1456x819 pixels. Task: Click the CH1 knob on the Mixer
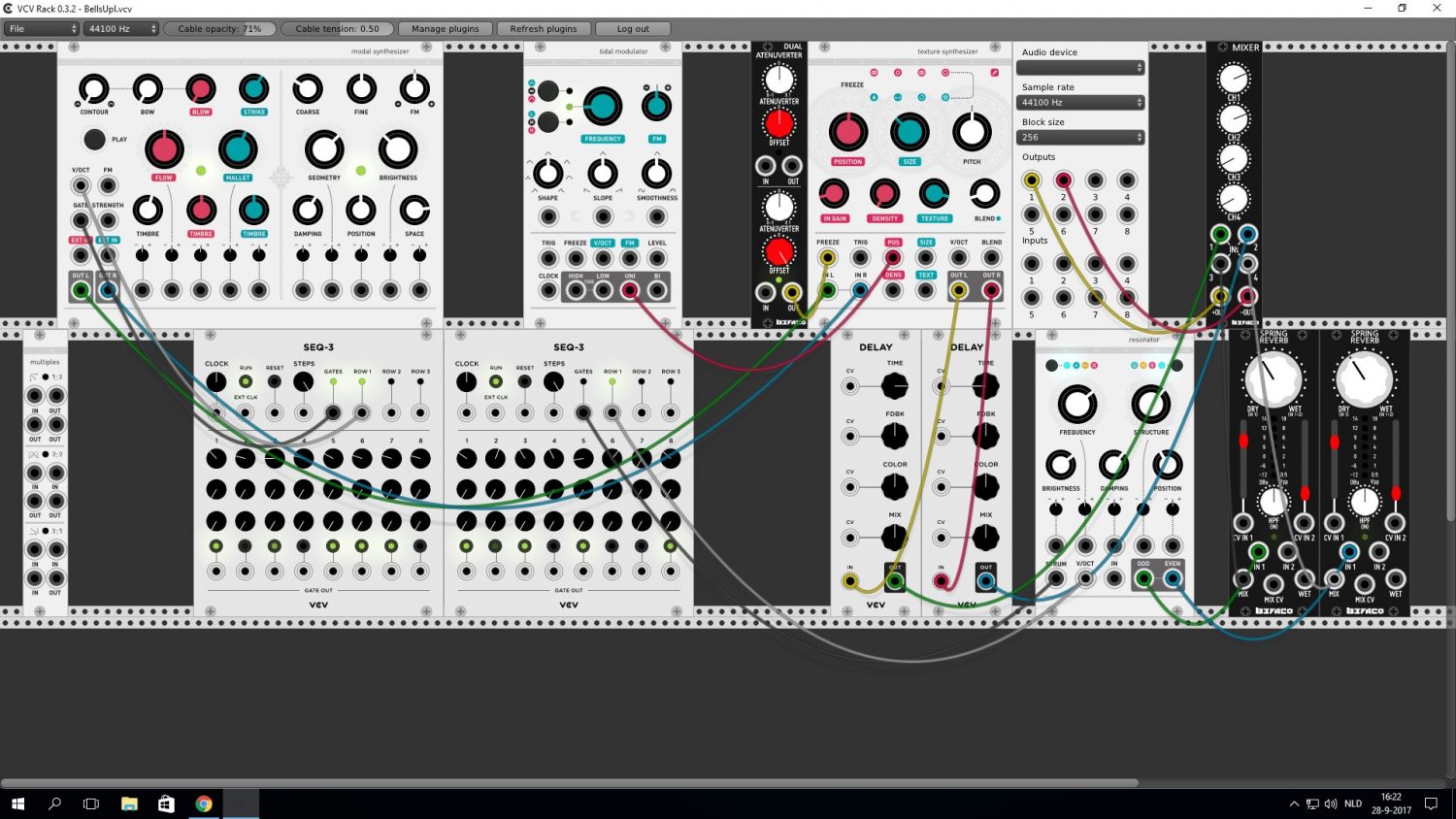1234,78
